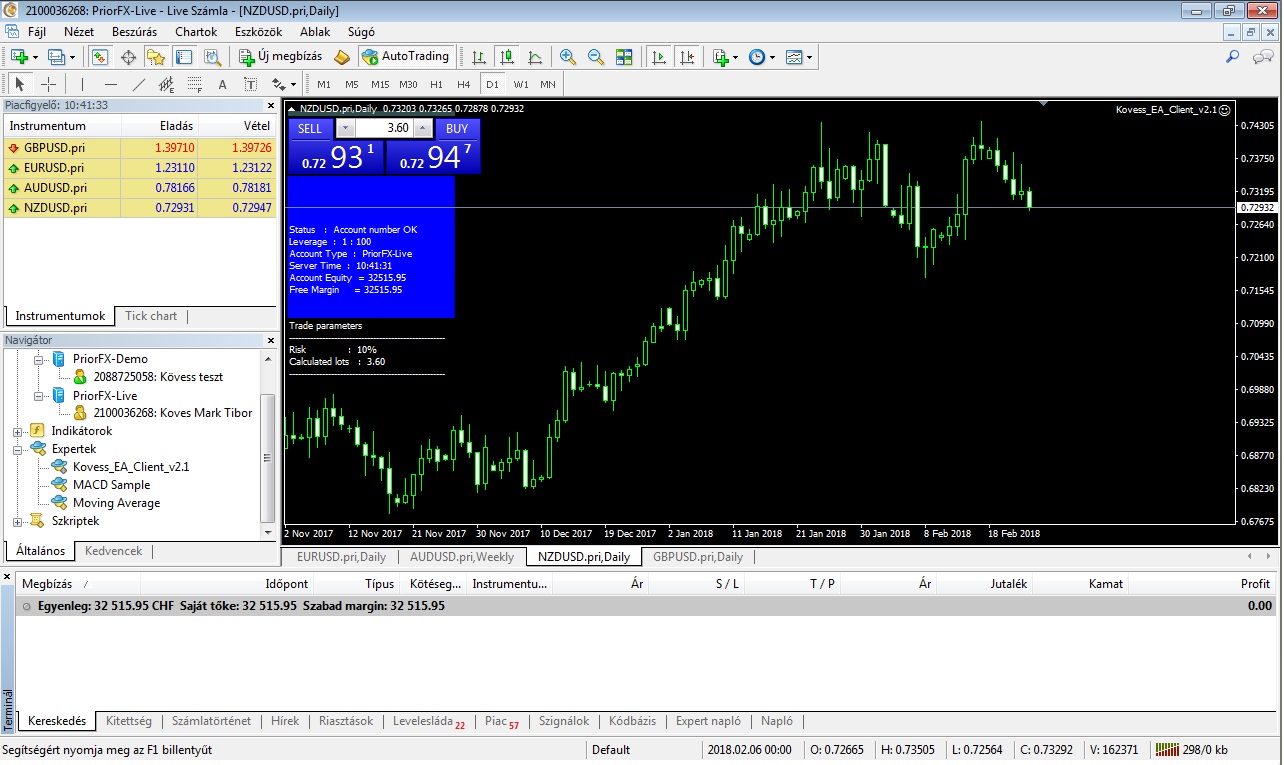Select the Crosshair cursor tool
Image resolution: width=1284 pixels, height=765 pixels.
48,84
